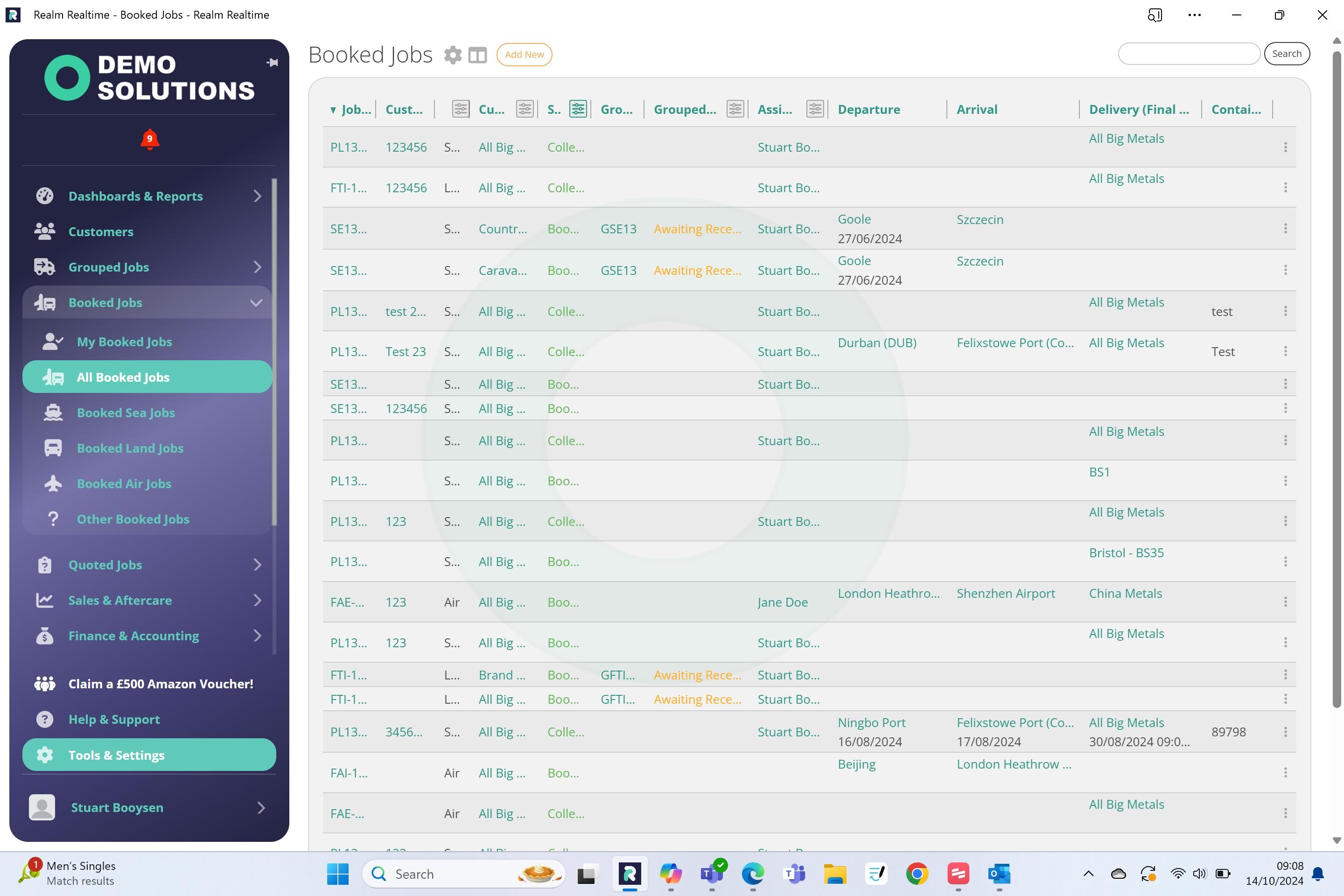The height and width of the screenshot is (896, 1344).
Task: Select My Booked Jobs menu item
Action: [x=124, y=342]
